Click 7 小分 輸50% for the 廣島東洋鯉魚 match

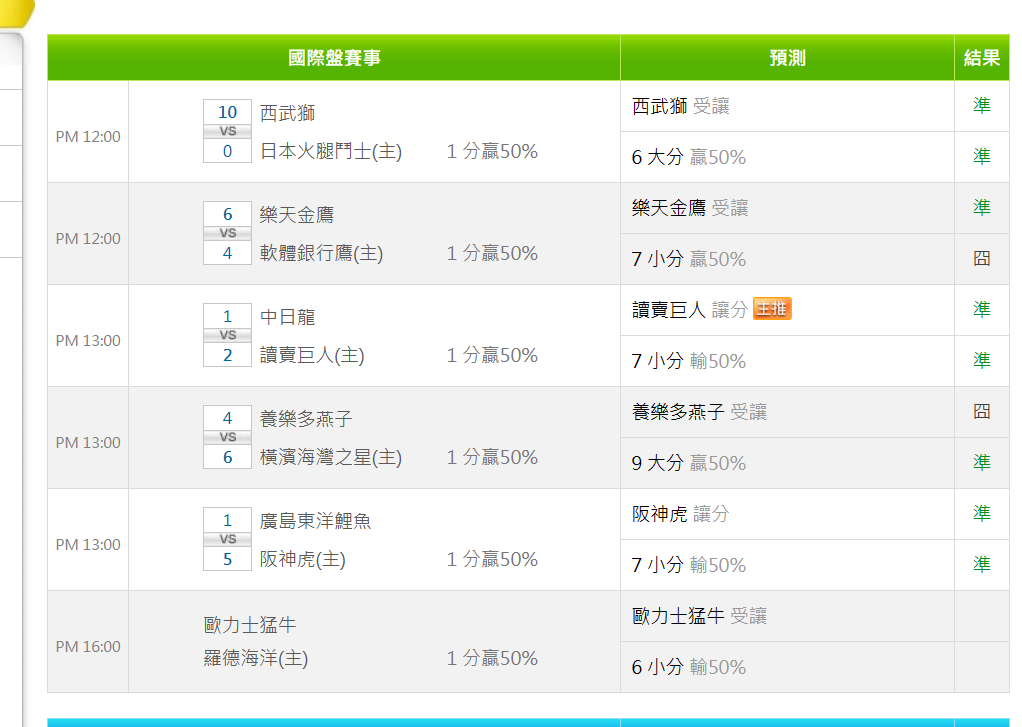pos(689,565)
